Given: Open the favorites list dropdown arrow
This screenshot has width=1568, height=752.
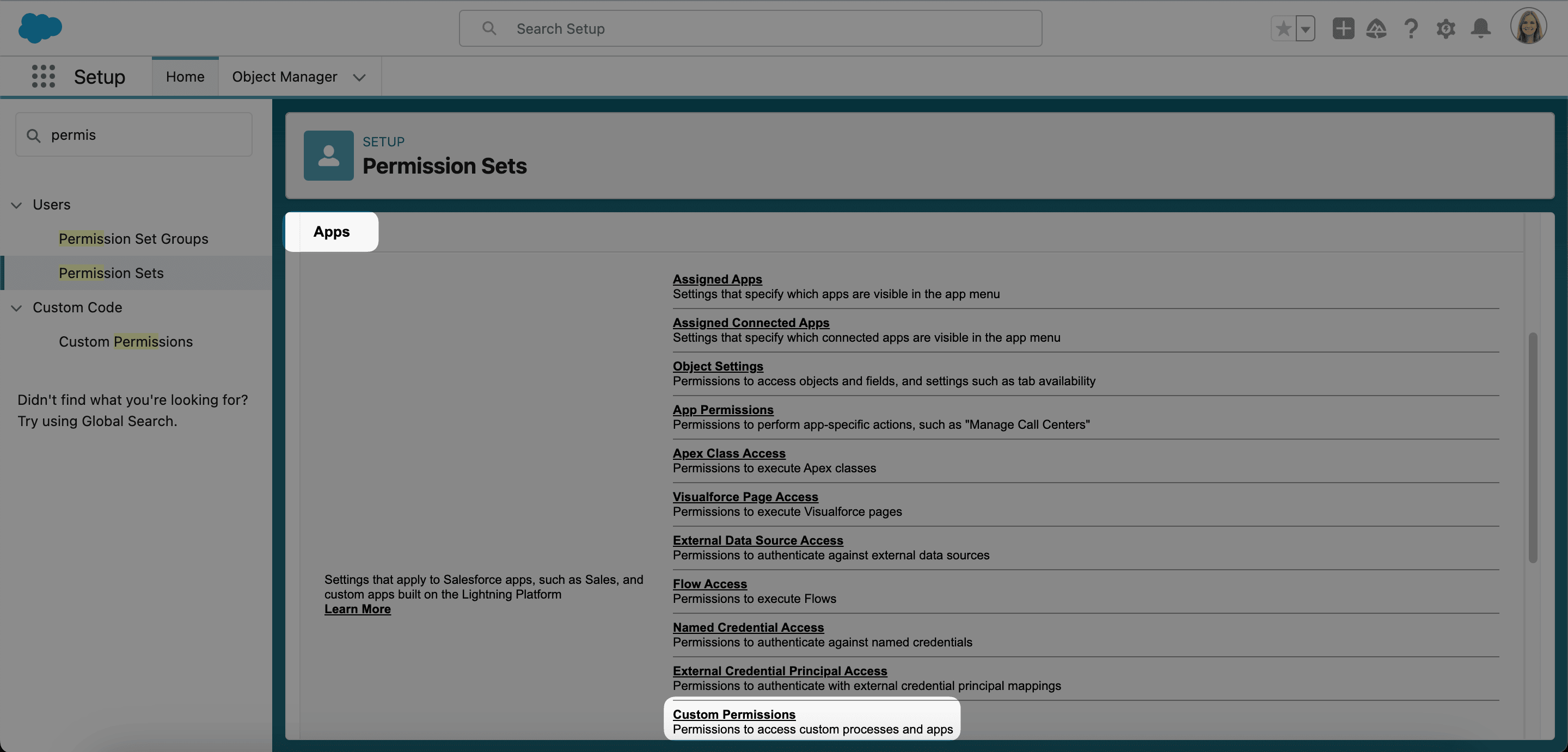Looking at the screenshot, I should tap(1305, 29).
